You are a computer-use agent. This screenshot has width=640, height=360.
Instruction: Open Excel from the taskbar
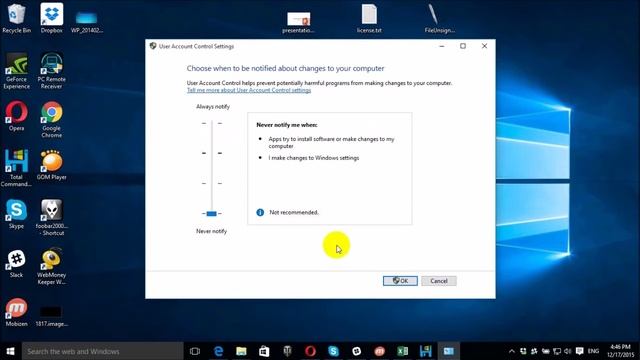click(402, 351)
